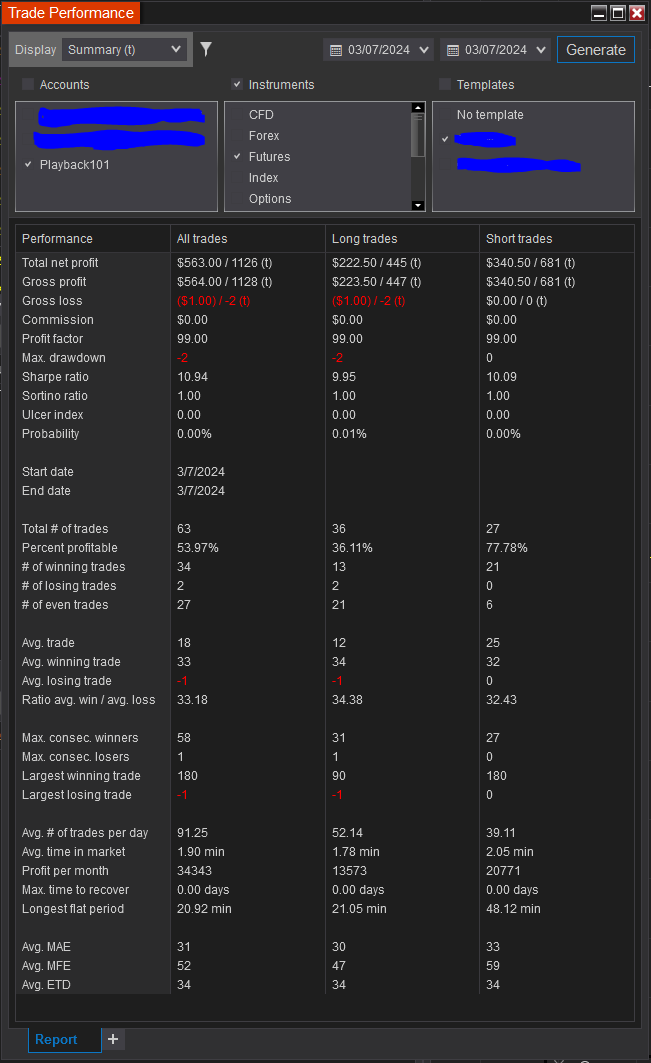Image resolution: width=651 pixels, height=1063 pixels.
Task: Click the instruments list scrollbar thumb
Action: (x=418, y=133)
